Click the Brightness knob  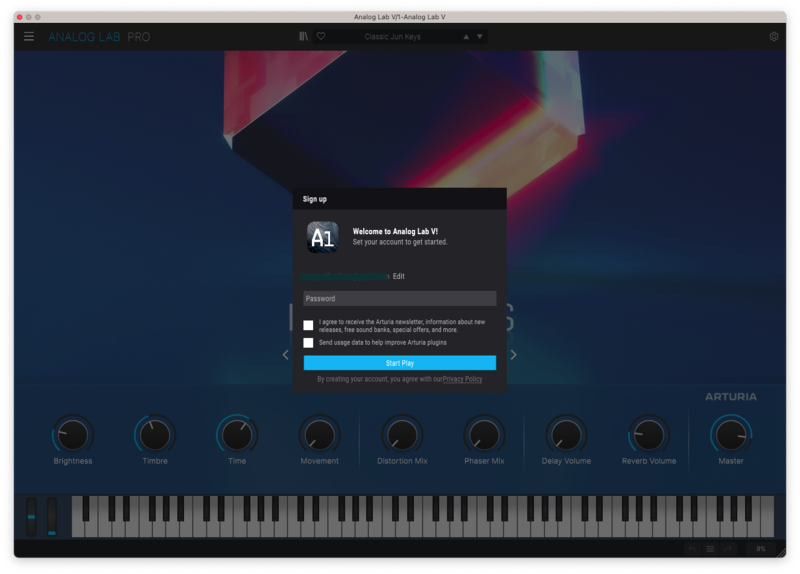(x=73, y=435)
